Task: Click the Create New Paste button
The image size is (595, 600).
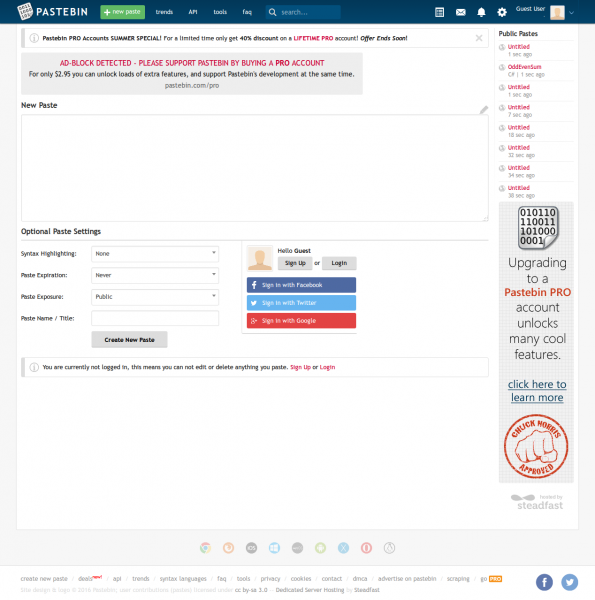Action: (x=129, y=340)
